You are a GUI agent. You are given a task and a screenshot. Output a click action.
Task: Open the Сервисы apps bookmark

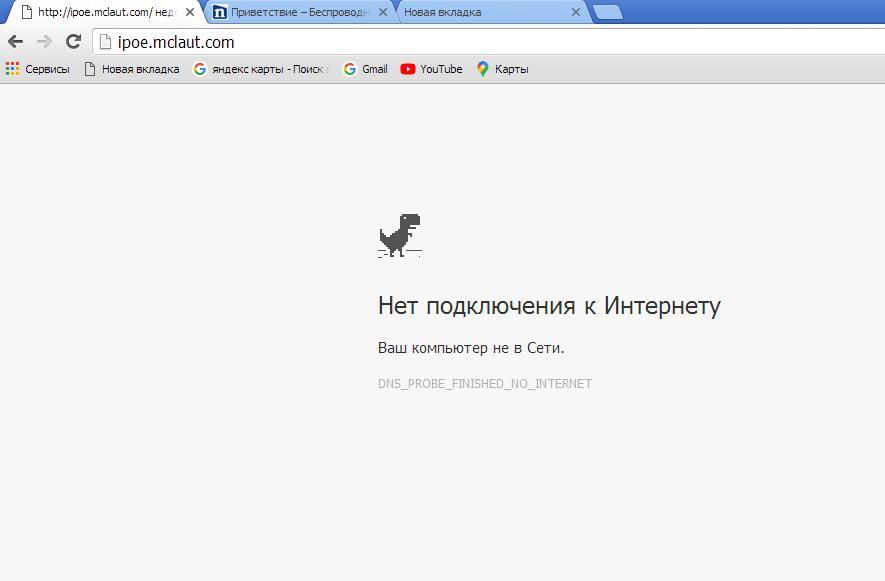pyautogui.click(x=38, y=69)
